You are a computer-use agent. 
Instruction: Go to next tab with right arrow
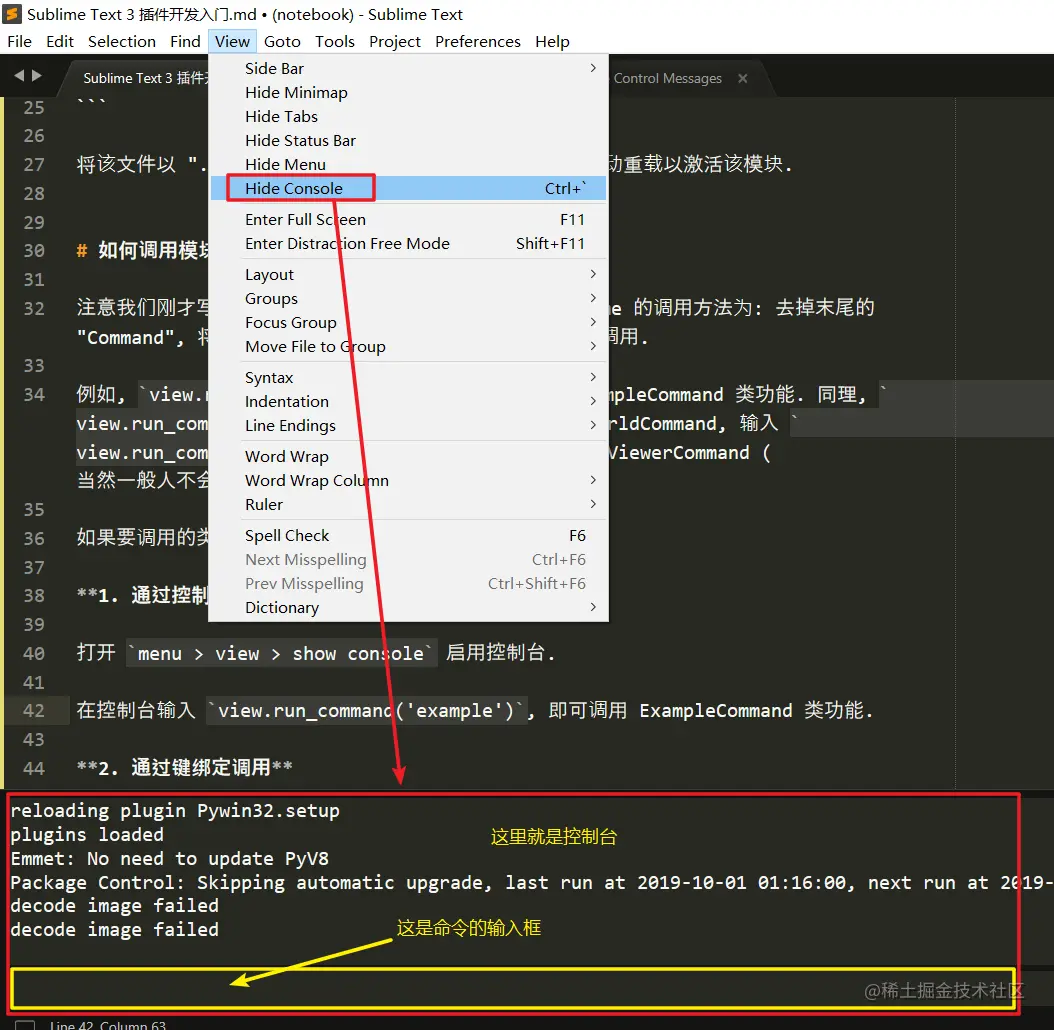click(x=36, y=76)
